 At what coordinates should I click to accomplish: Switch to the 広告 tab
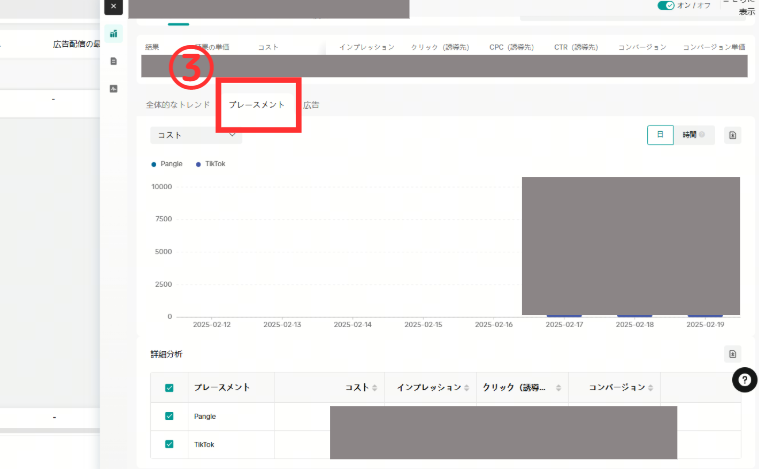point(312,105)
